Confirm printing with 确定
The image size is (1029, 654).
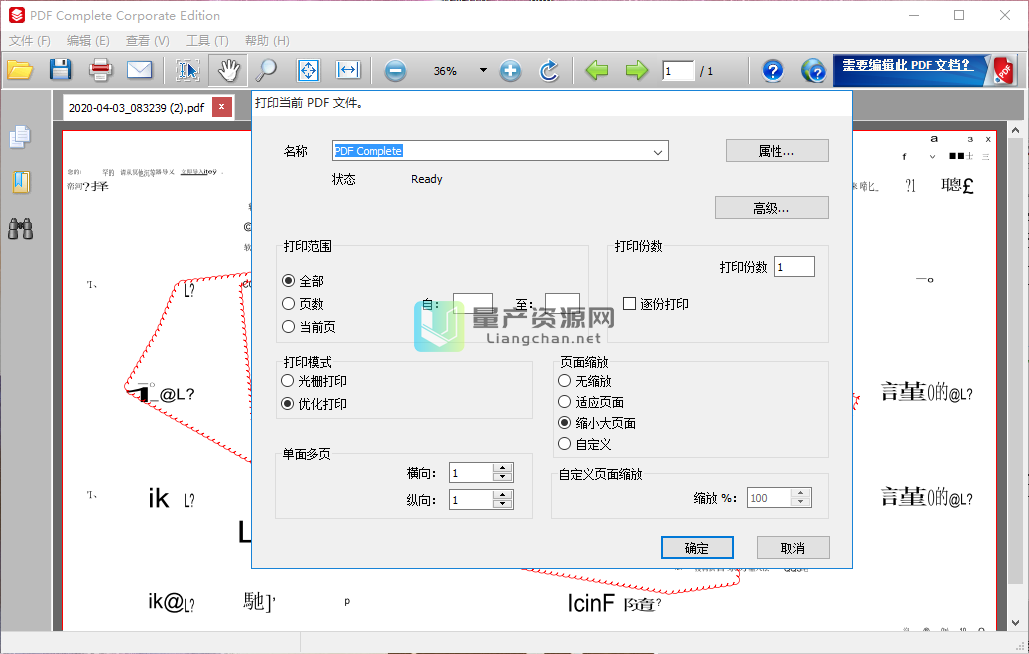697,548
